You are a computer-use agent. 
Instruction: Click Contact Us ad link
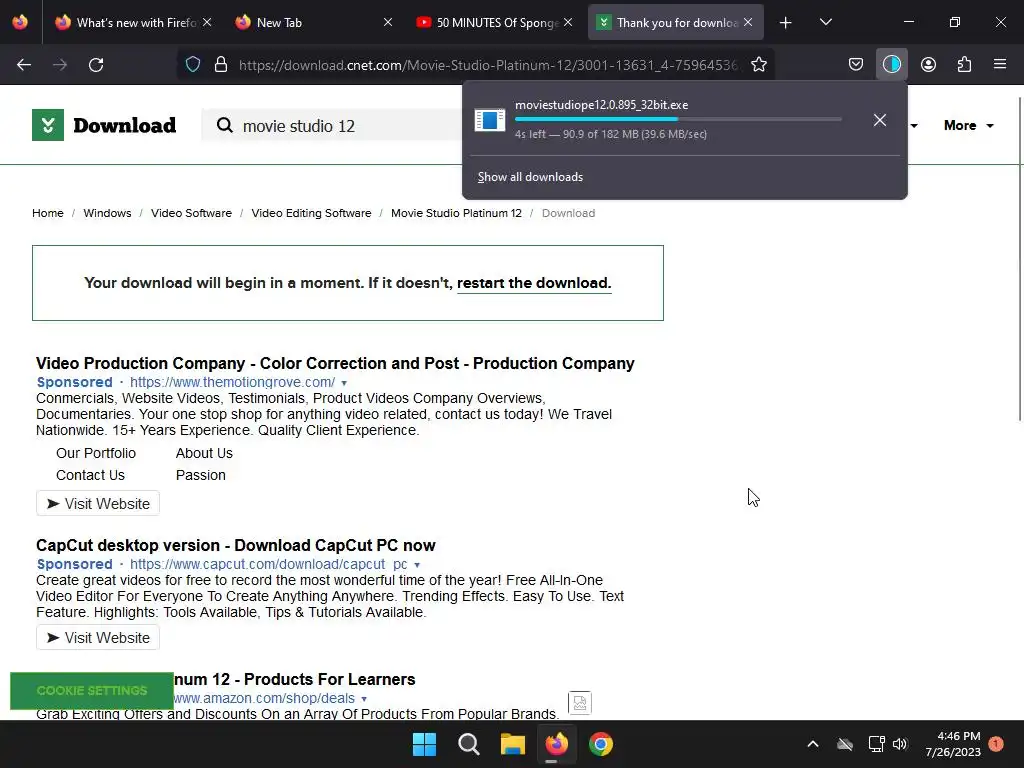(x=90, y=475)
